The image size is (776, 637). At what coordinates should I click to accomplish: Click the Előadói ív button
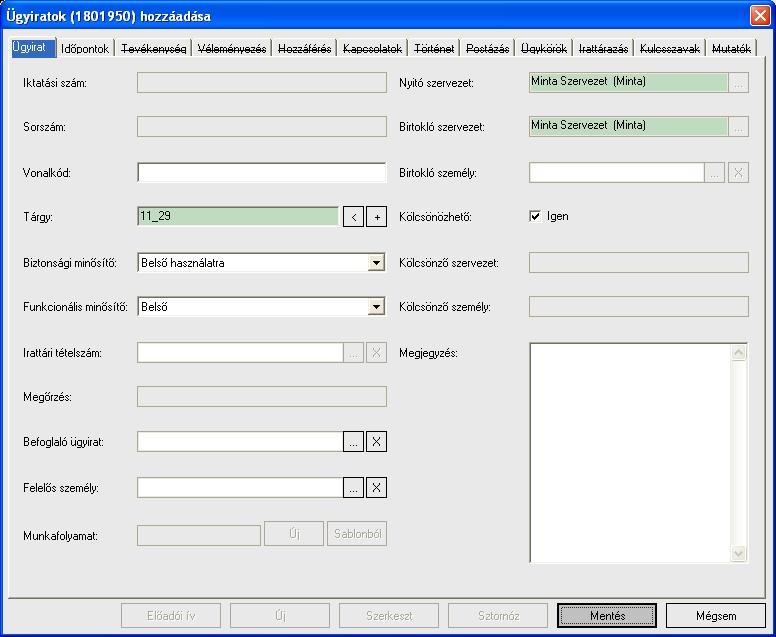[171, 616]
